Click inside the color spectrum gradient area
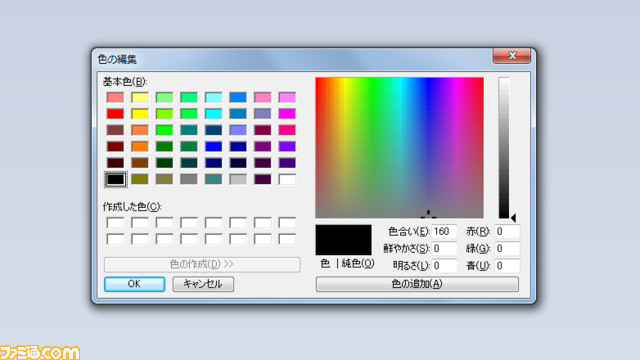This screenshot has width=640, height=360. tap(399, 147)
